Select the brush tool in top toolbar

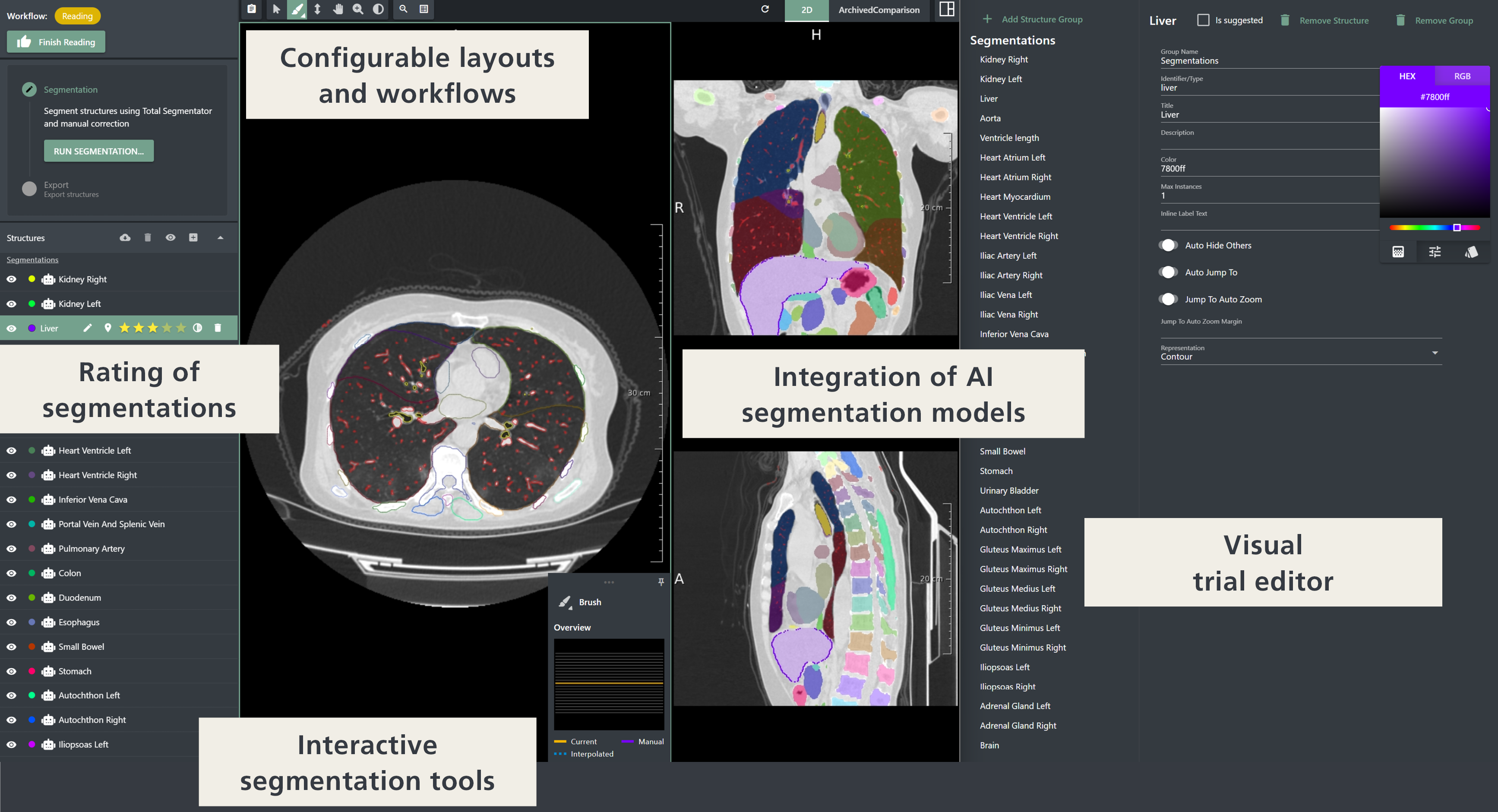click(297, 9)
